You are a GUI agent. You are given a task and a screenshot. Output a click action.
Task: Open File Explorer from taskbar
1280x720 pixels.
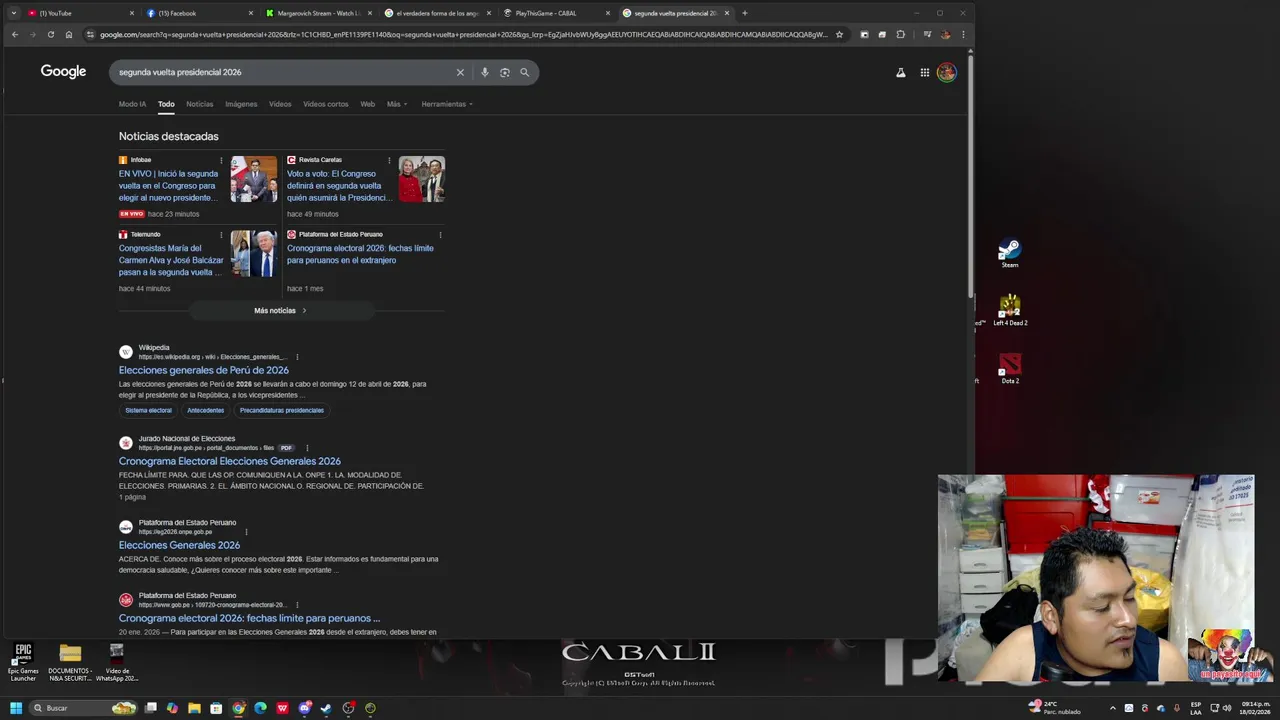[x=194, y=708]
